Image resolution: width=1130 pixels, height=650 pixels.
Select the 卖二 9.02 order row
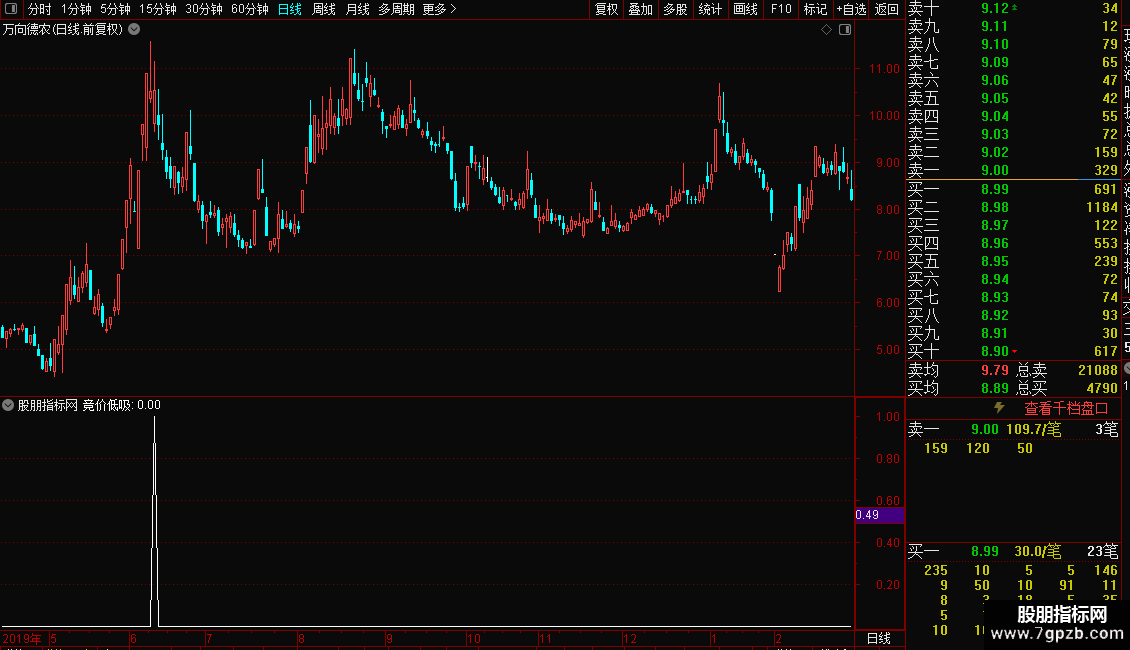pyautogui.click(x=1013, y=152)
